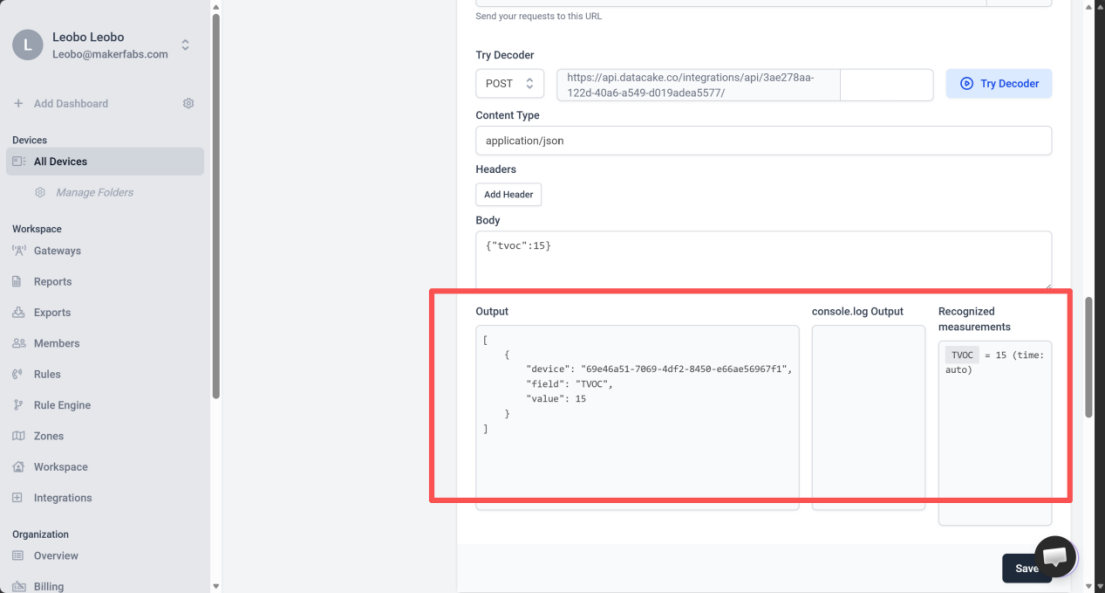Open Rule Engine page
The width and height of the screenshot is (1106, 593).
click(62, 405)
